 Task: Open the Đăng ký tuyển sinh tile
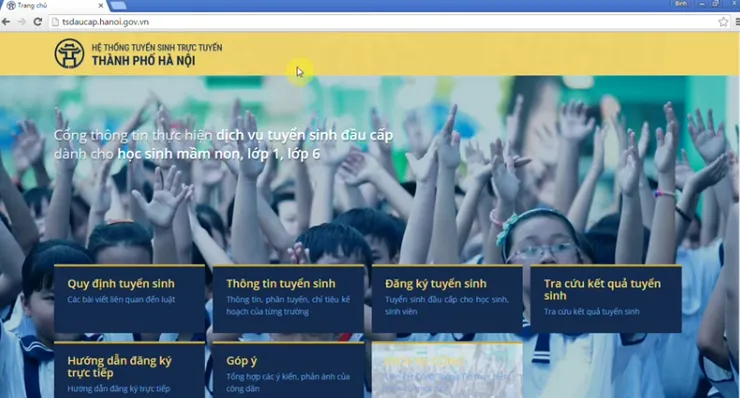click(x=447, y=299)
